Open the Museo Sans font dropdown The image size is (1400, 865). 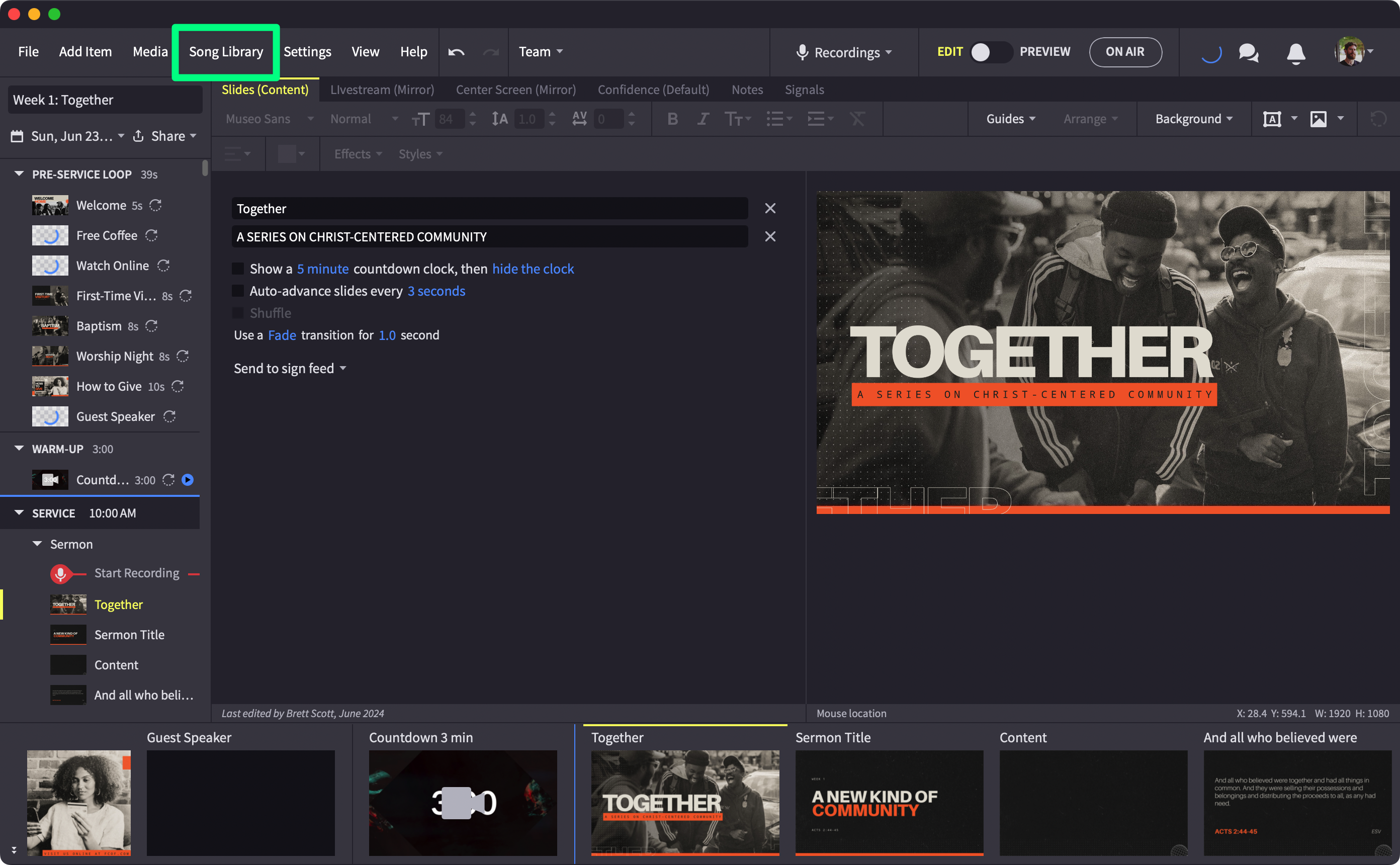270,119
